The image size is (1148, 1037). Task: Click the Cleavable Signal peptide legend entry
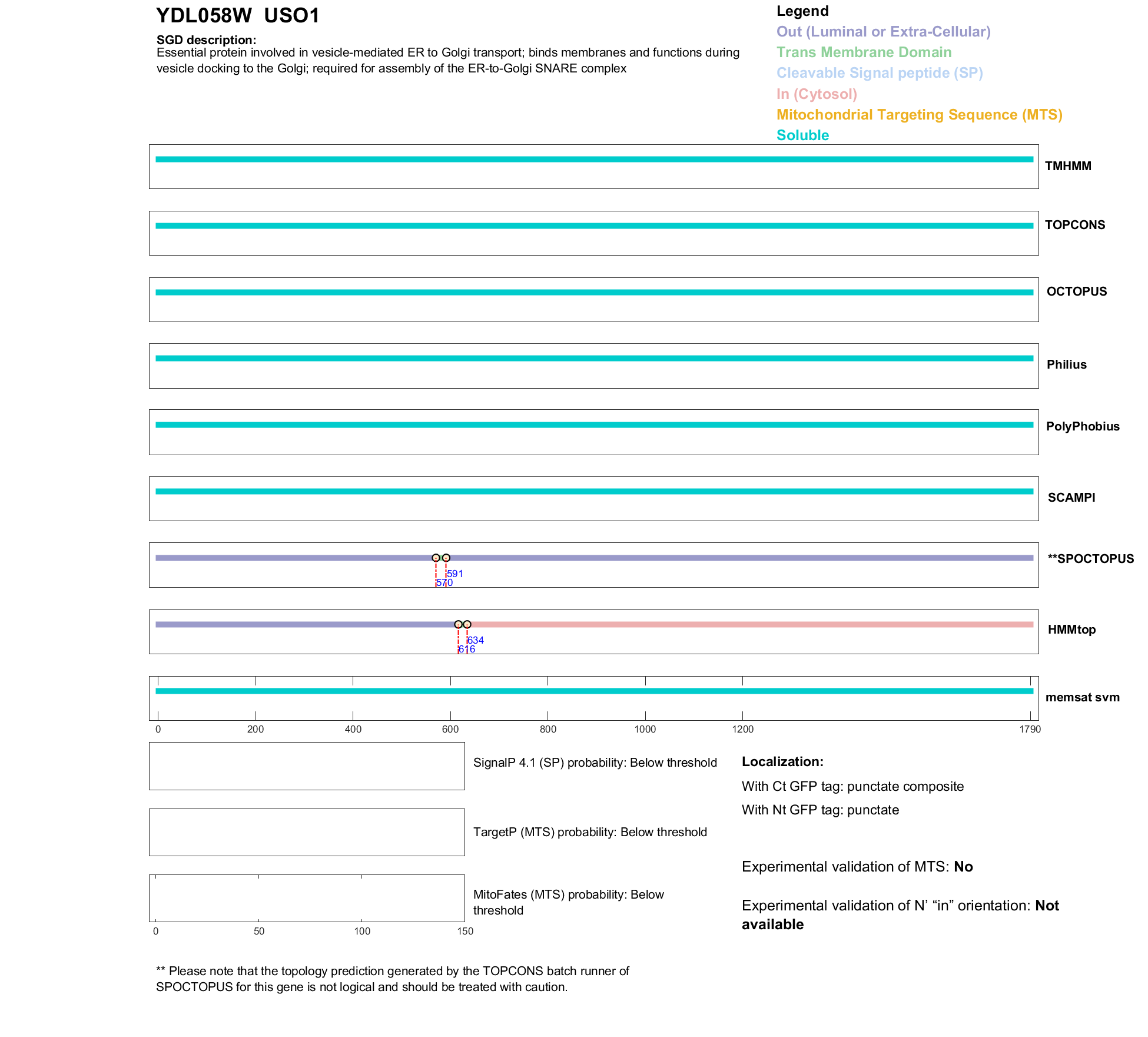click(x=880, y=73)
